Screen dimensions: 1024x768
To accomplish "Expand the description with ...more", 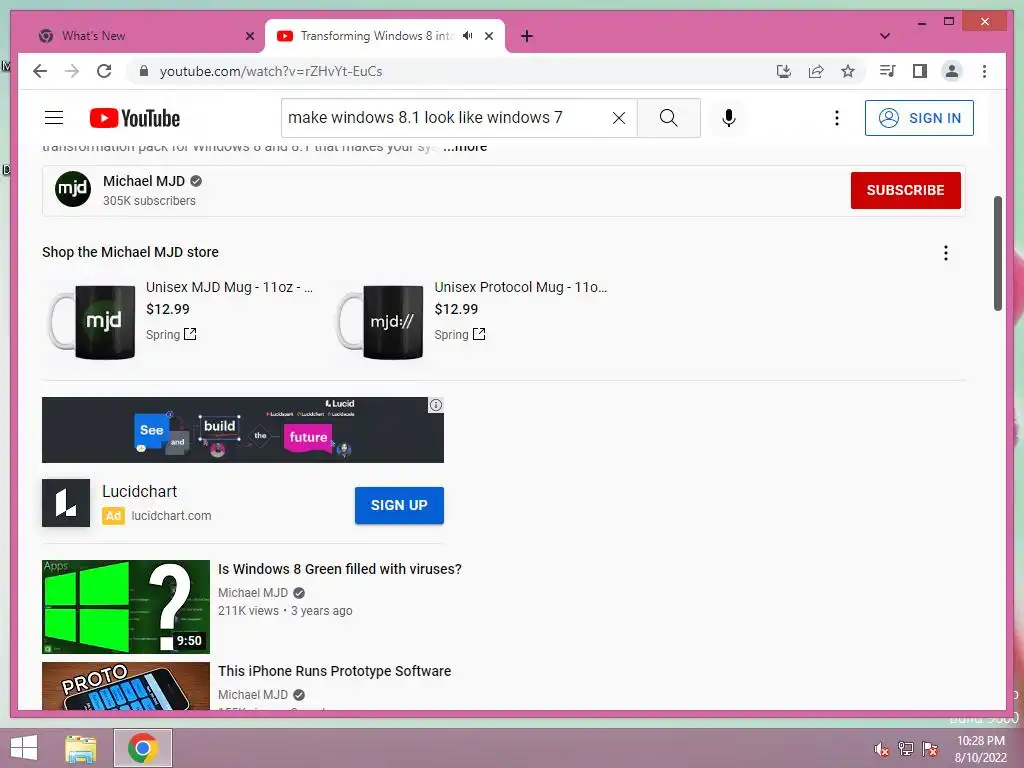I will (x=465, y=147).
